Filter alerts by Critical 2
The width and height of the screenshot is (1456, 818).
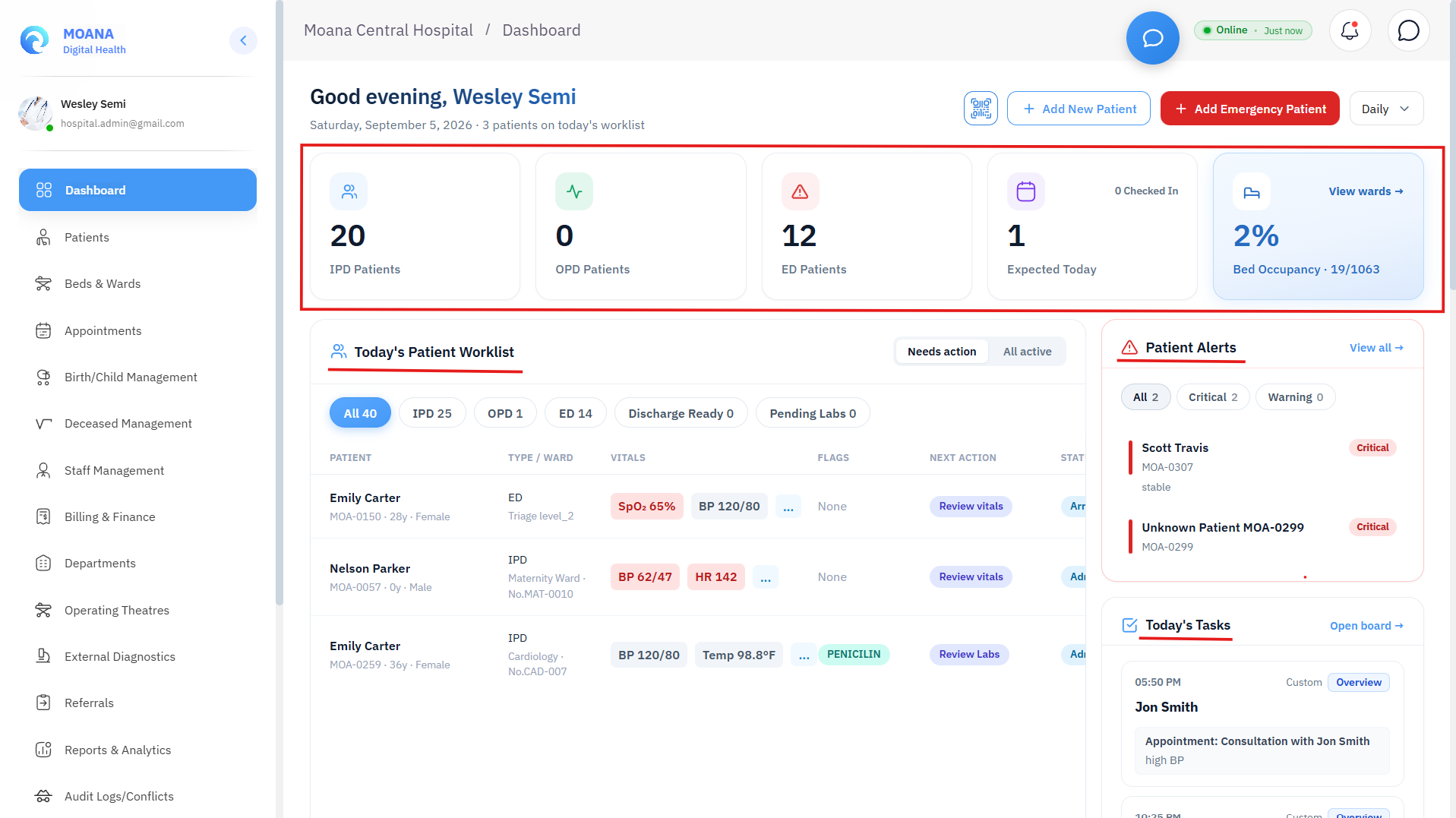pos(1212,397)
